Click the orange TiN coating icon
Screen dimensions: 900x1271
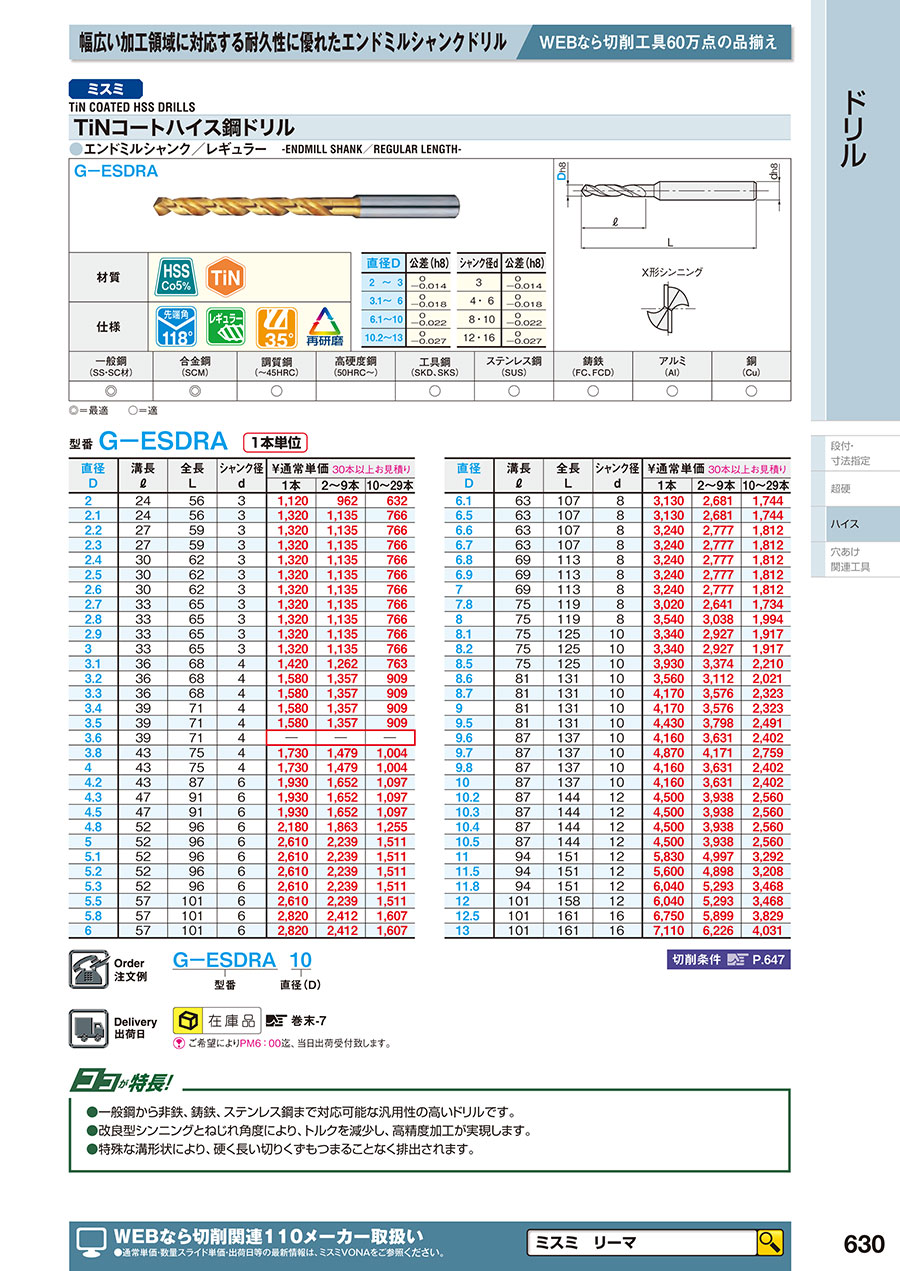(x=226, y=277)
